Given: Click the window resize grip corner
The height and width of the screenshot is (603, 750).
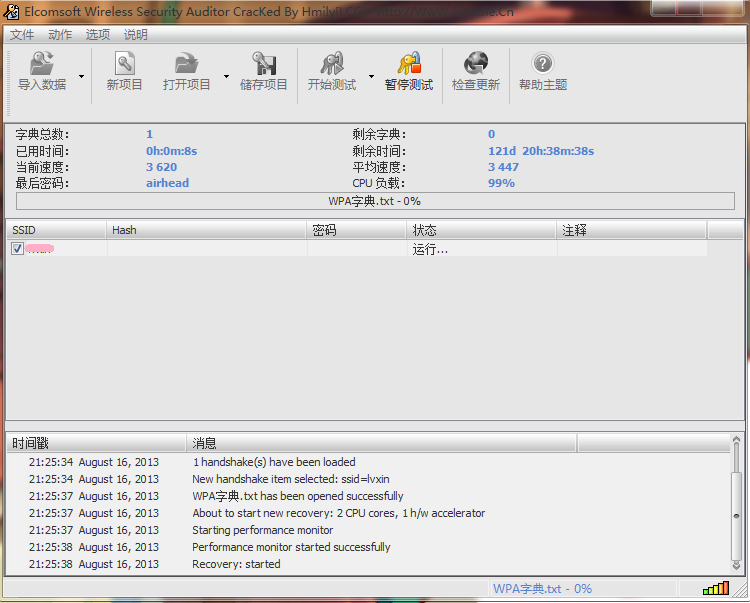Looking at the screenshot, I should (x=740, y=590).
